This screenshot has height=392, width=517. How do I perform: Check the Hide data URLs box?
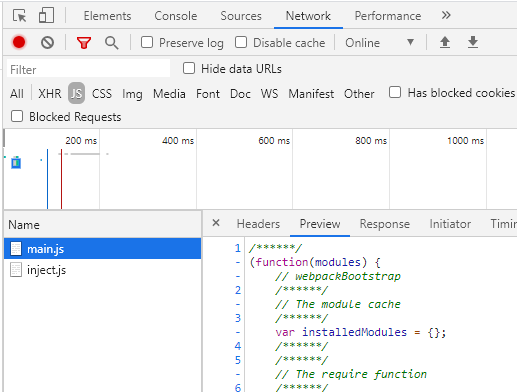coord(189,68)
